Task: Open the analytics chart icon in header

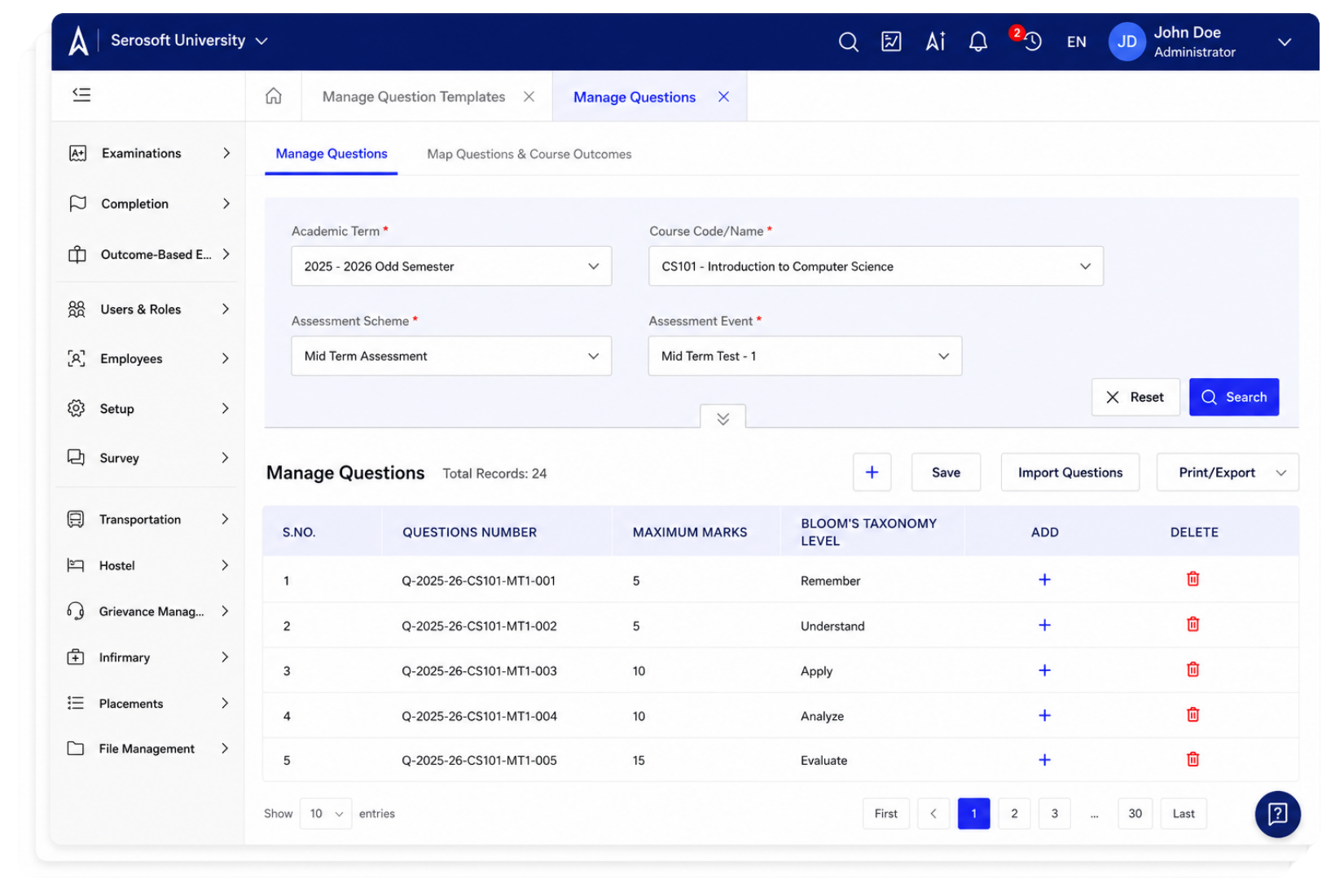Action: [891, 42]
